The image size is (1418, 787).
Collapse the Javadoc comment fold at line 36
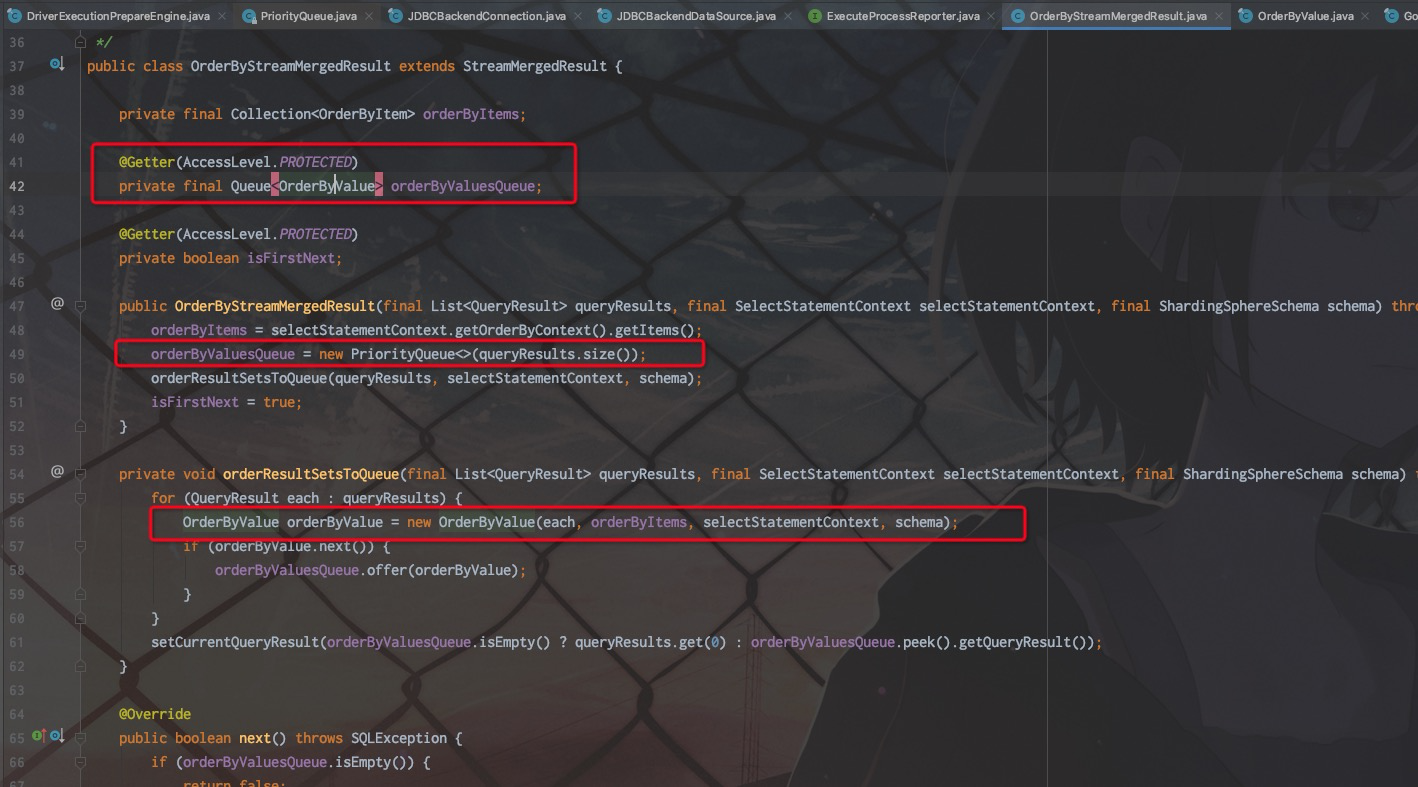81,41
